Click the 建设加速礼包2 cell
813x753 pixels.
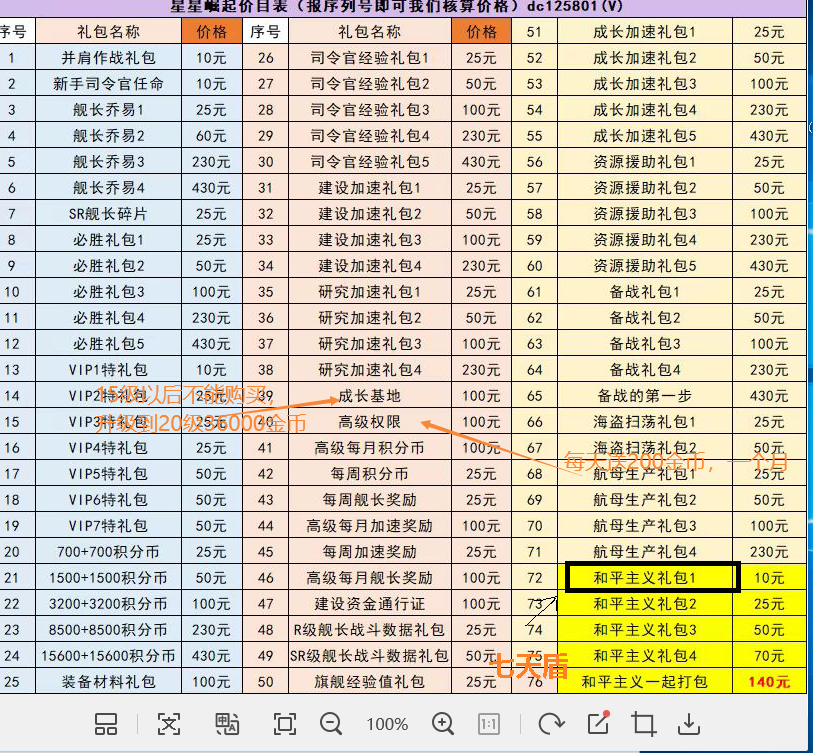tap(370, 214)
